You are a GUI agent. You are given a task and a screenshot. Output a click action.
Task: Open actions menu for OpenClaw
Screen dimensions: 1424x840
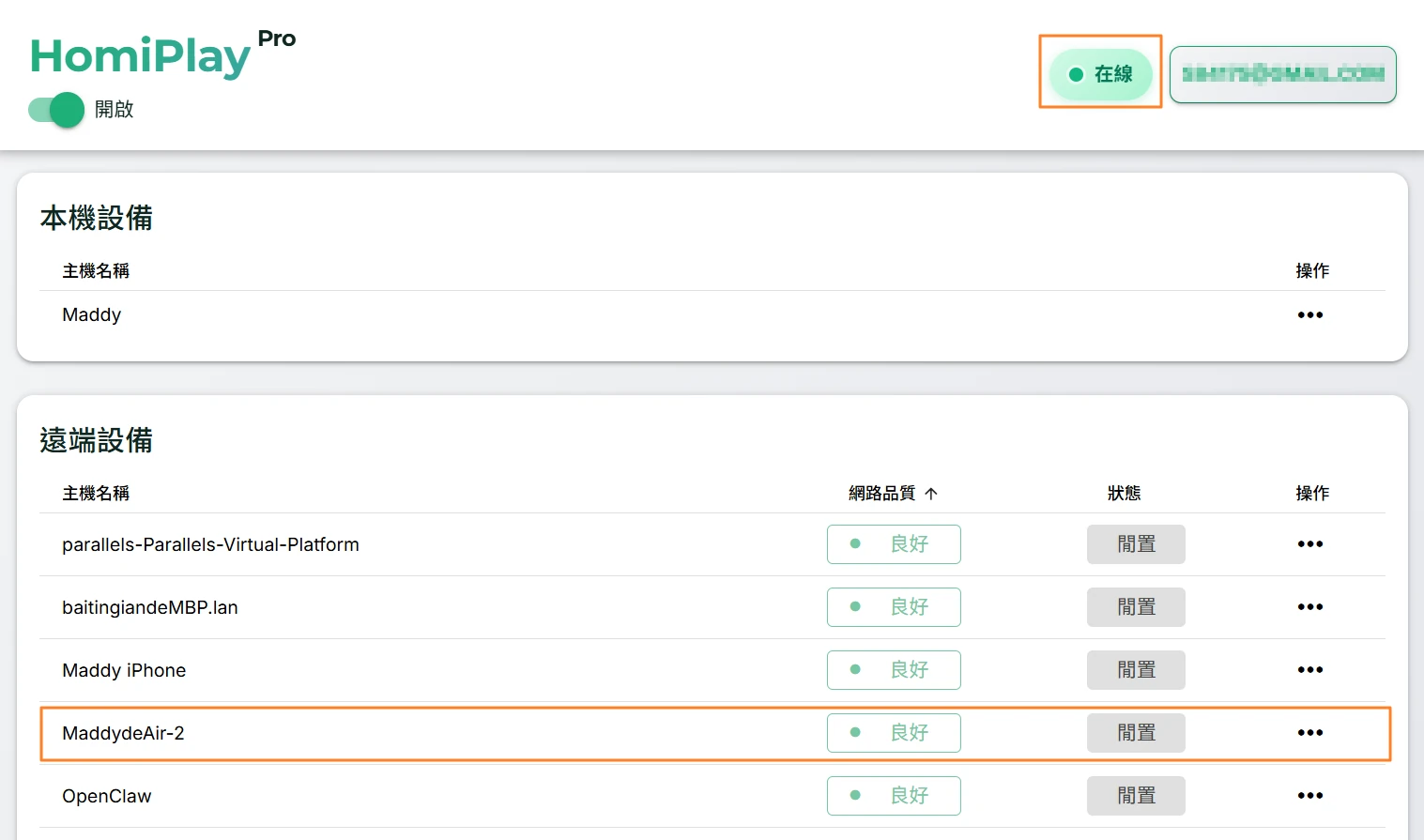(x=1309, y=796)
